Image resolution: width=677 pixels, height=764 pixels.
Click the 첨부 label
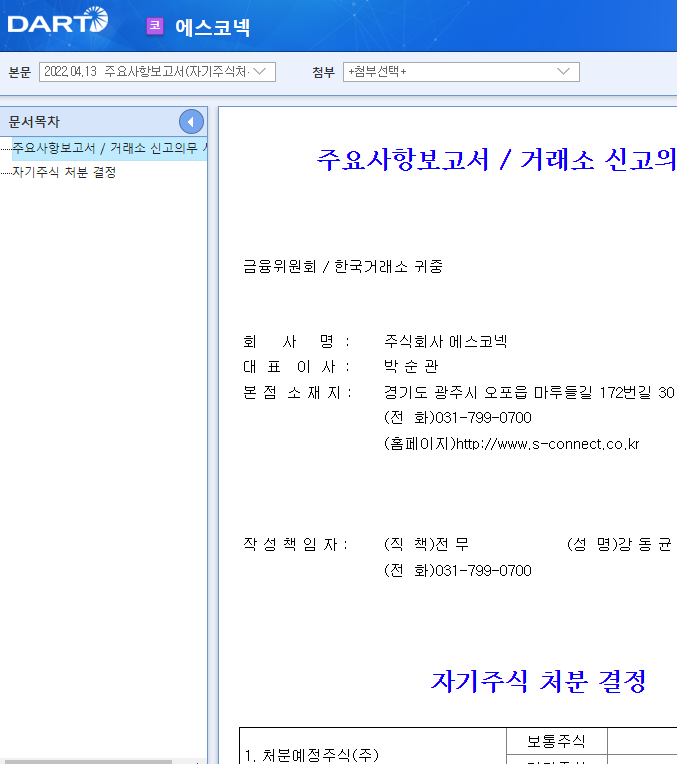[x=324, y=72]
